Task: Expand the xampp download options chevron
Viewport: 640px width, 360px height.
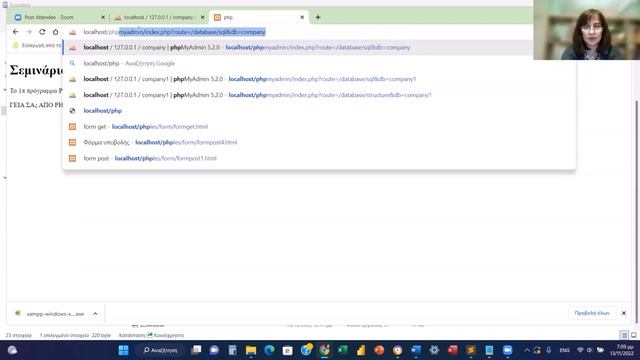Action: point(95,313)
